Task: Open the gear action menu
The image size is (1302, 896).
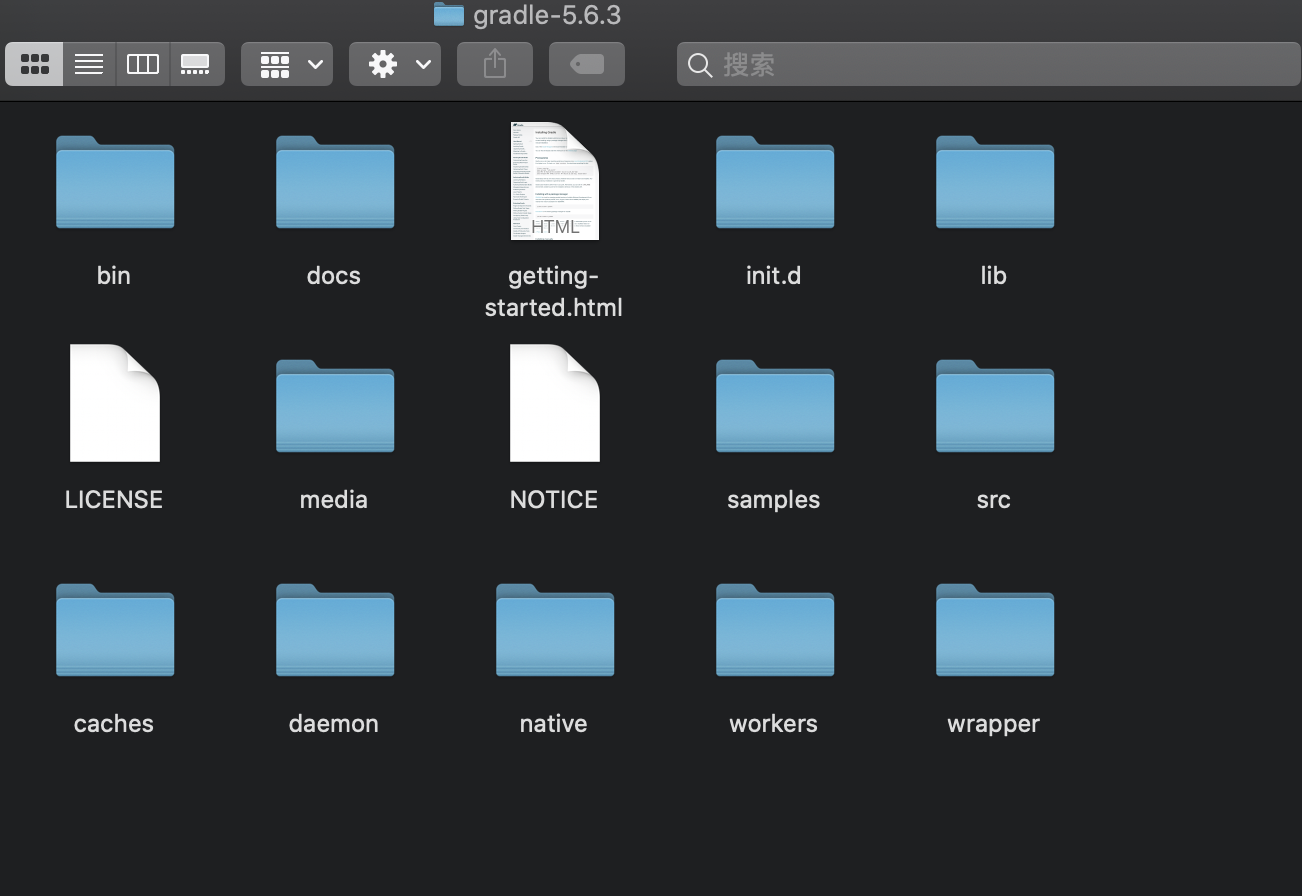Action: tap(395, 64)
